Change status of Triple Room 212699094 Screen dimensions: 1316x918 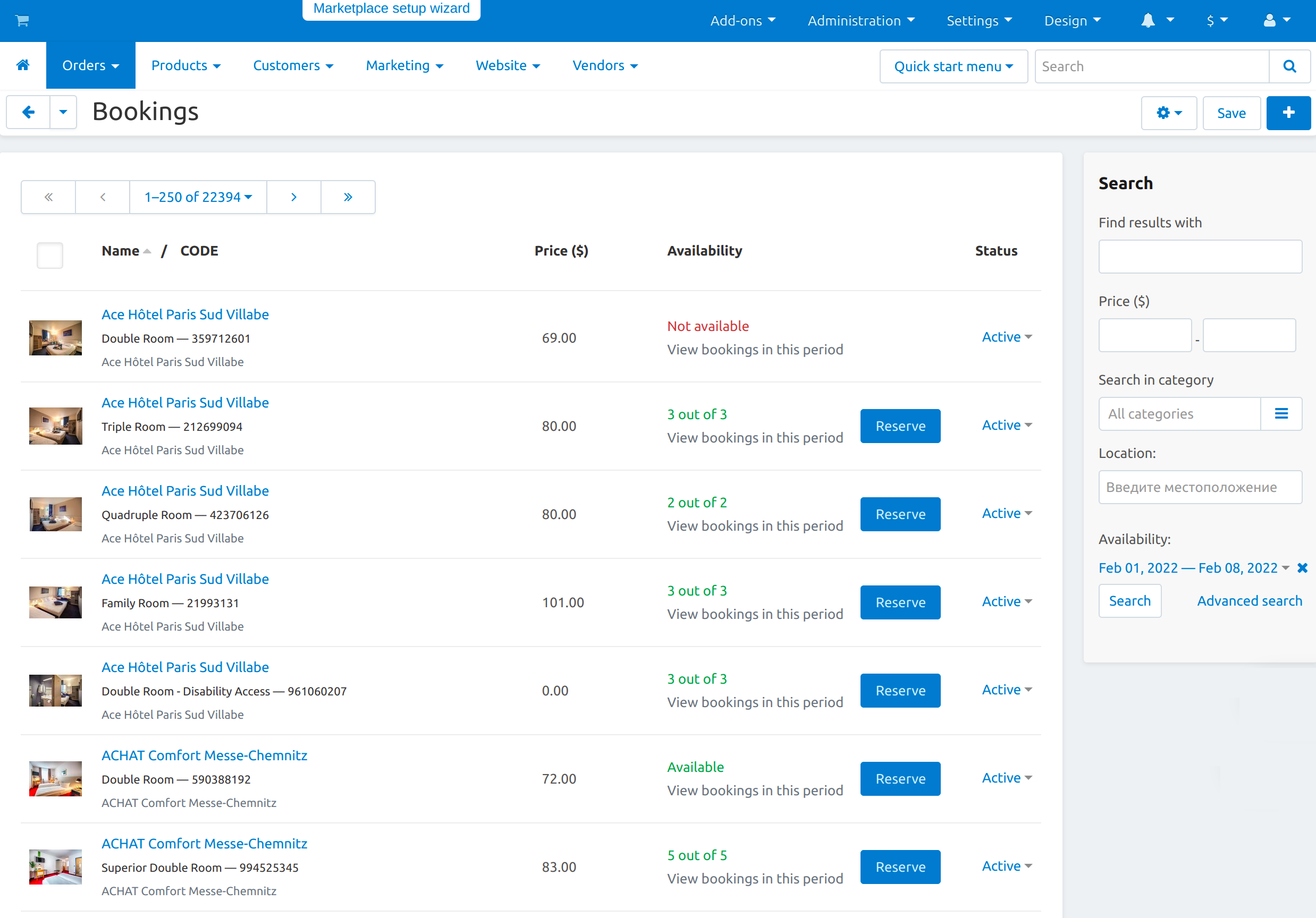(1007, 425)
